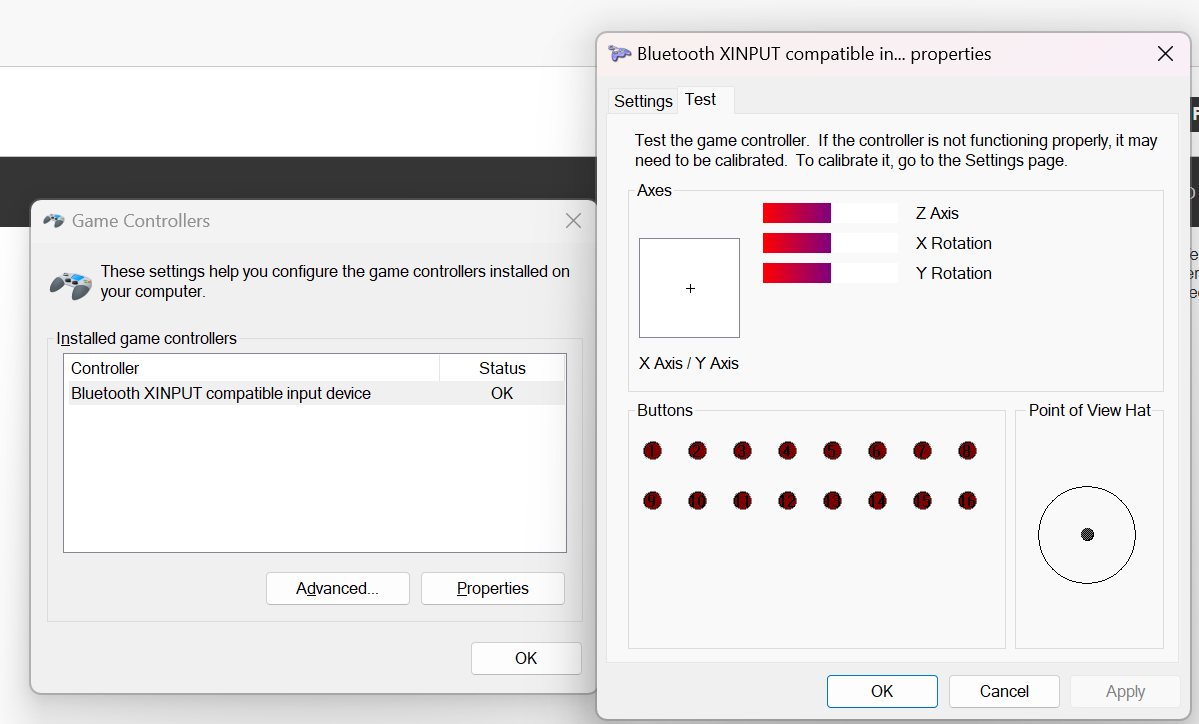The width and height of the screenshot is (1199, 724).
Task: Click the Status column header
Action: (x=502, y=368)
